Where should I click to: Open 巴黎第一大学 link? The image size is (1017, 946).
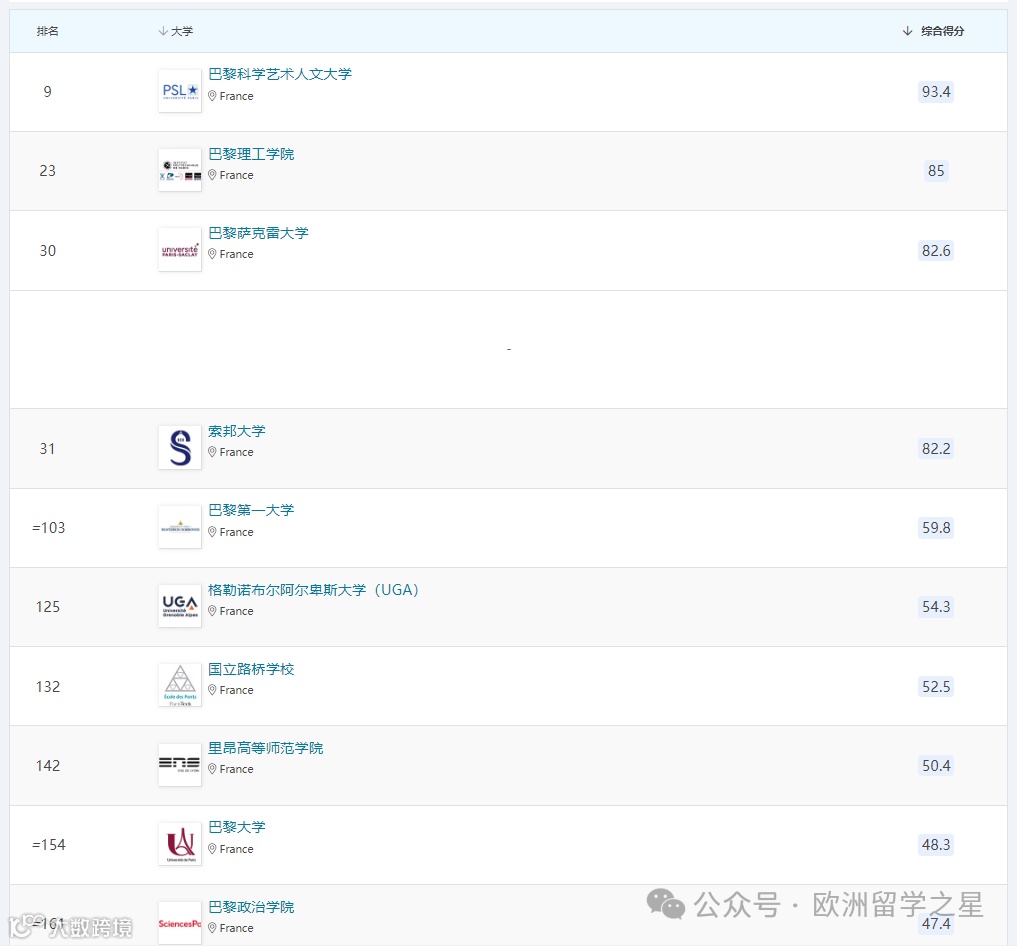(251, 510)
